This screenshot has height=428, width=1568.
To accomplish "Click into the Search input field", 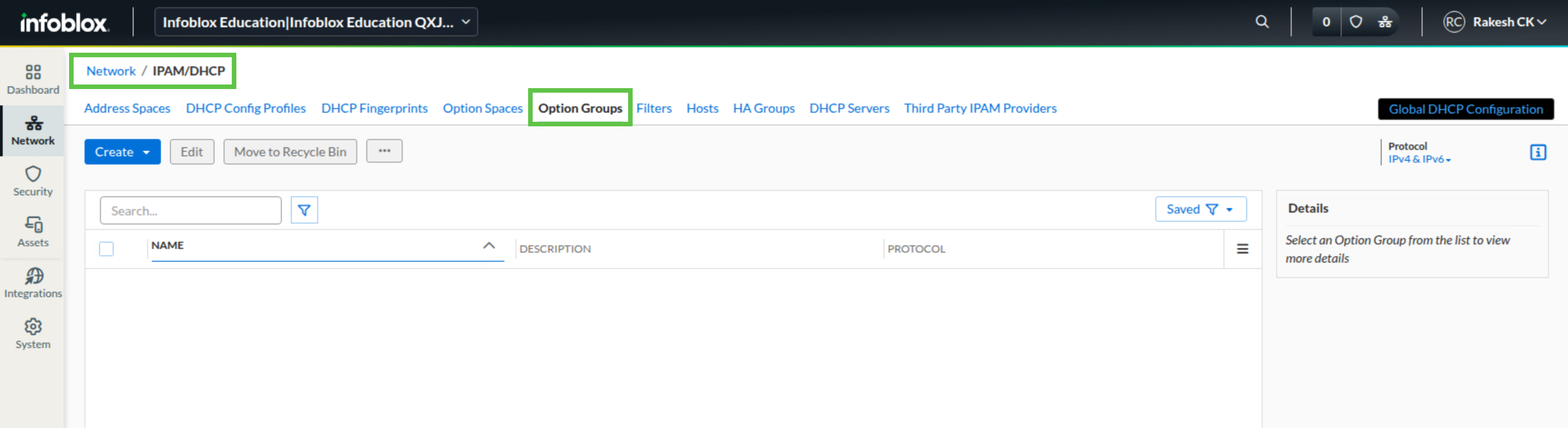I will (190, 211).
